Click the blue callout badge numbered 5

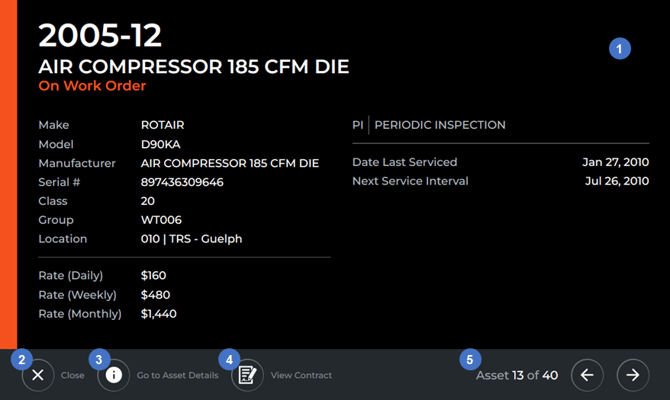470,358
